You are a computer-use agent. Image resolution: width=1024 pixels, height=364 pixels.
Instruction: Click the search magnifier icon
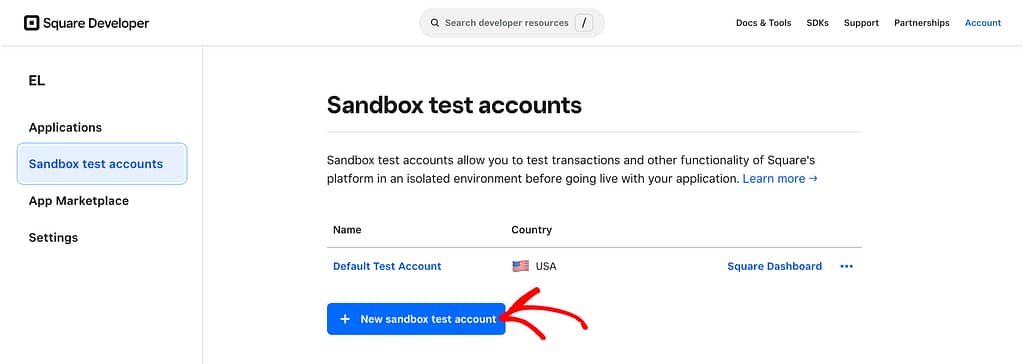tap(435, 23)
